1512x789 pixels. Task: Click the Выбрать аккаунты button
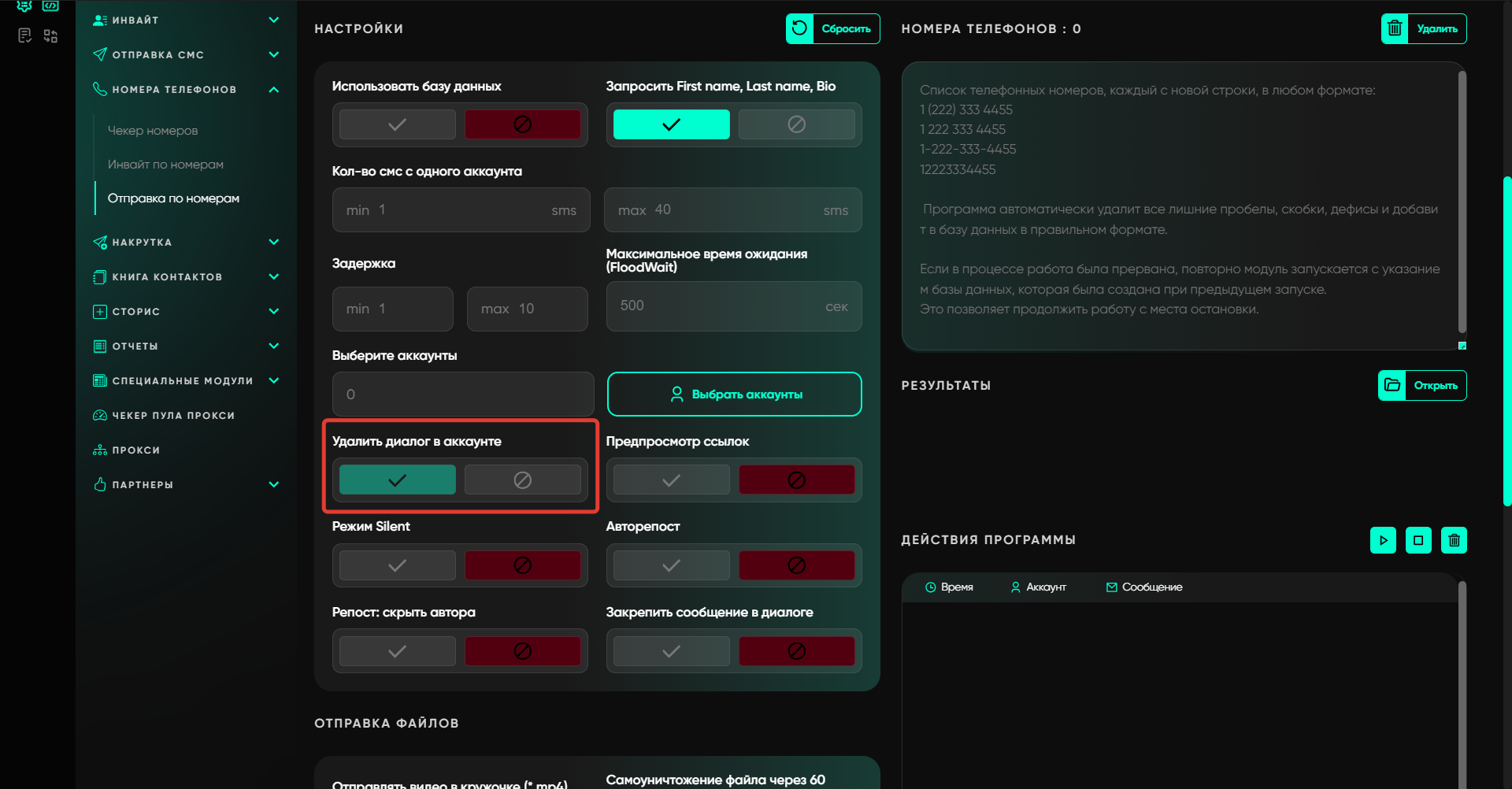point(734,394)
